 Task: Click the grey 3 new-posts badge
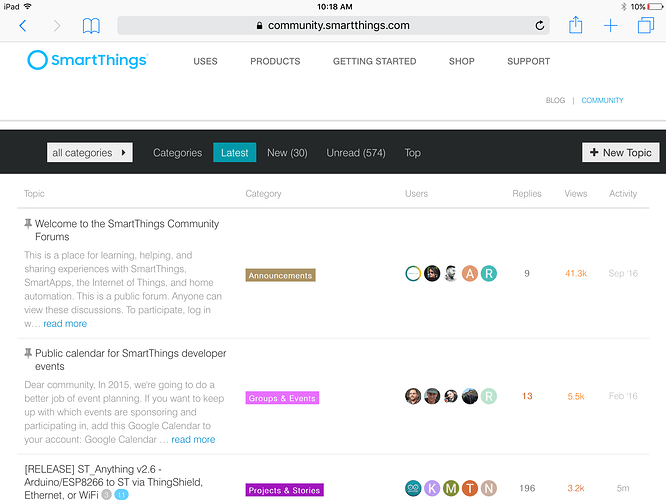107,495
